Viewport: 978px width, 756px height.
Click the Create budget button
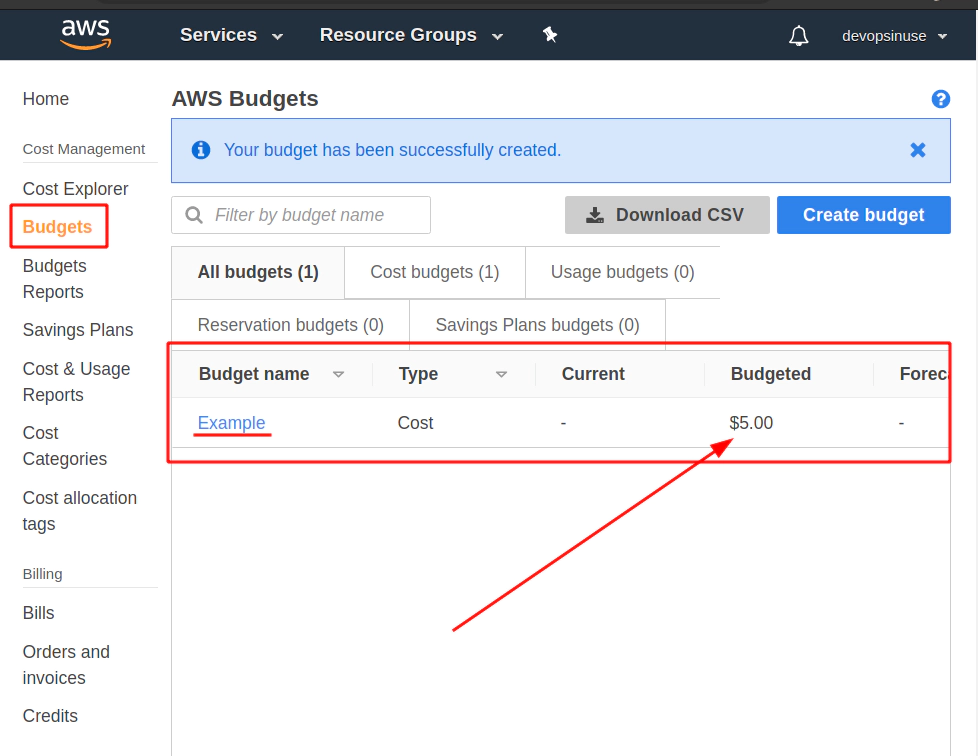[x=864, y=215]
